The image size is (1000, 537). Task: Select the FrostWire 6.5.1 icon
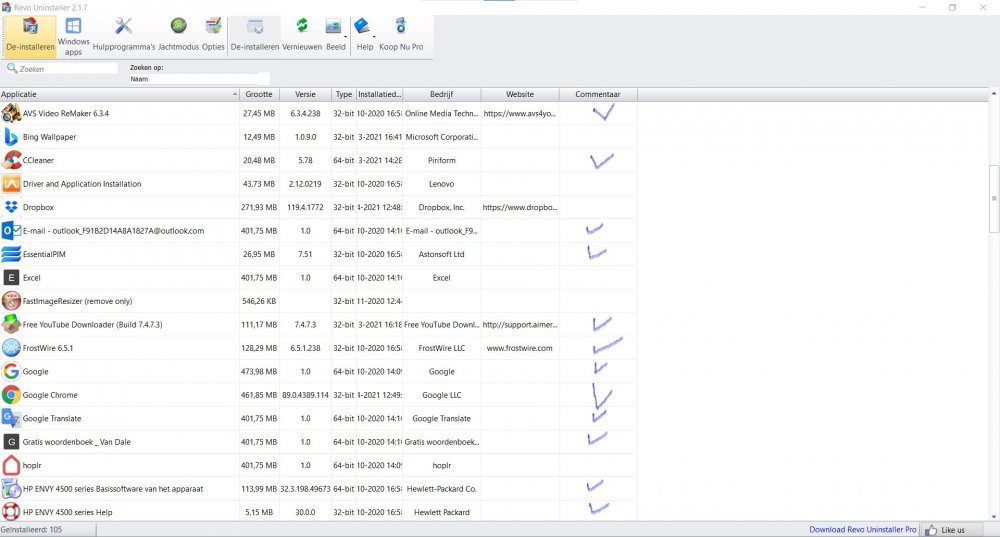point(11,348)
